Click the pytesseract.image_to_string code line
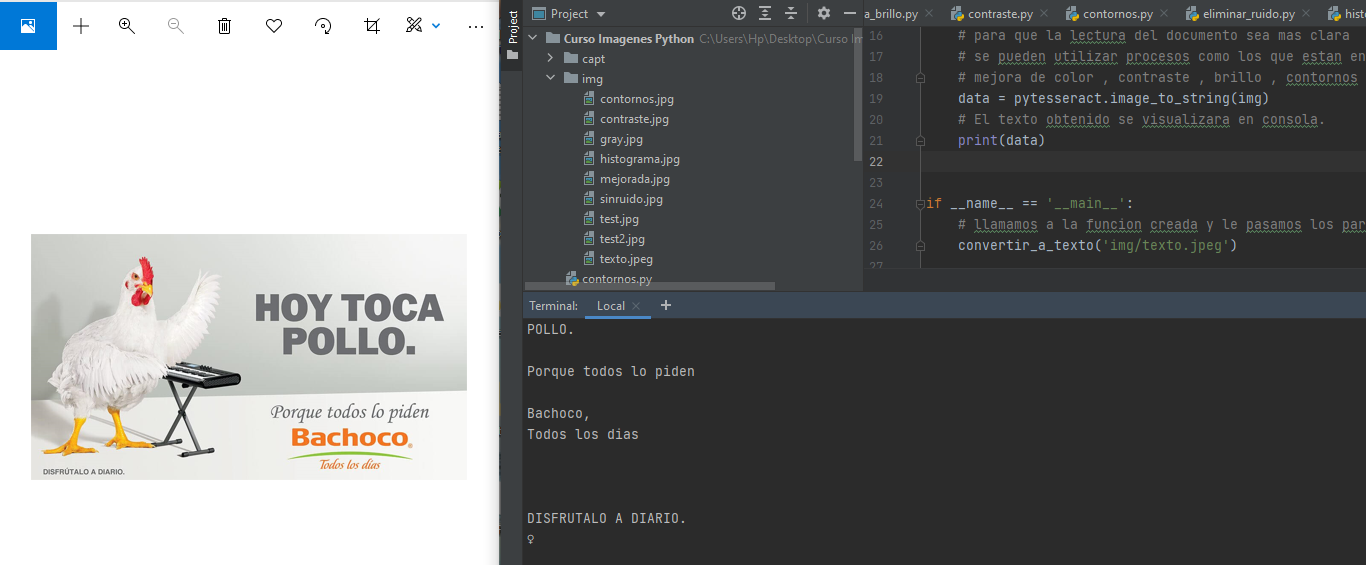The width and height of the screenshot is (1366, 565). point(1113,98)
